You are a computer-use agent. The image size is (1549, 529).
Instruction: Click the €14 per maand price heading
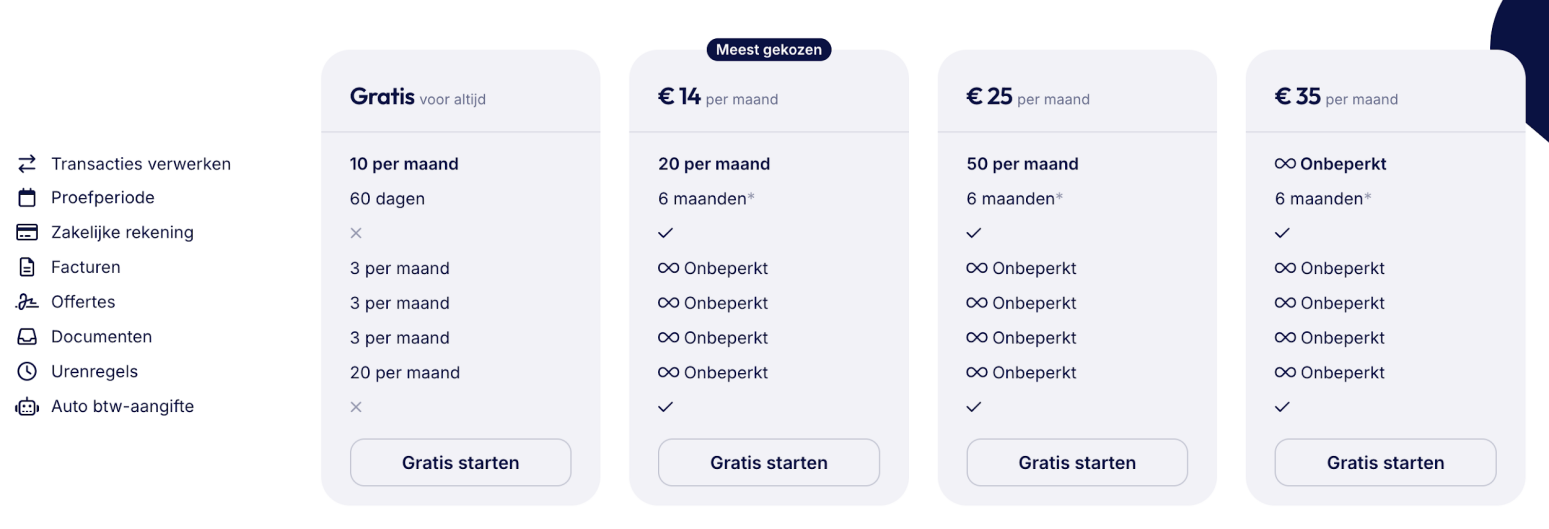click(717, 98)
